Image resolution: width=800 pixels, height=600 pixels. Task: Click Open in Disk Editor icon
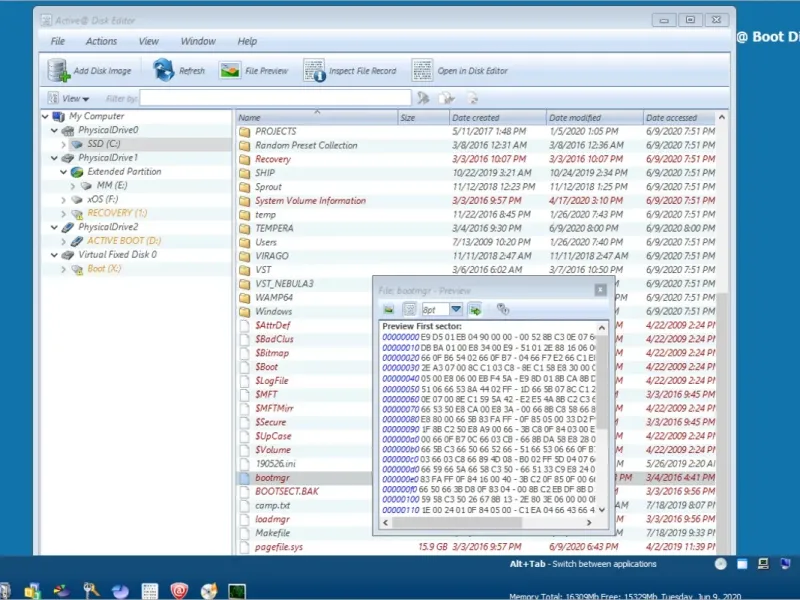pos(422,71)
